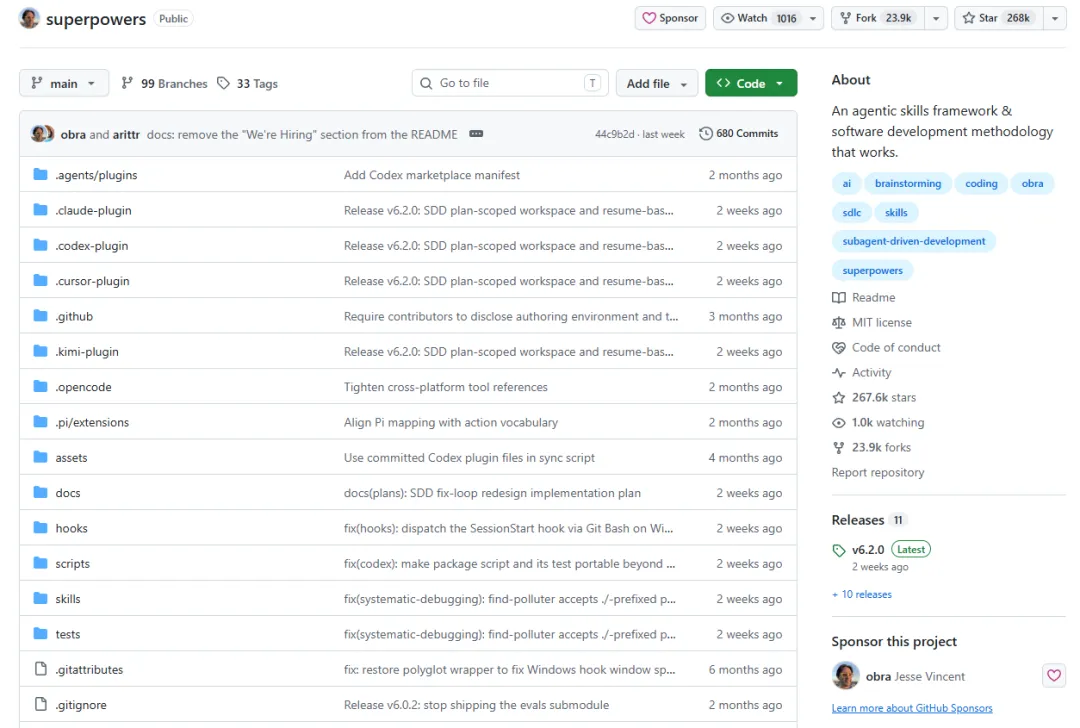Click folder icon for docs

(x=41, y=492)
